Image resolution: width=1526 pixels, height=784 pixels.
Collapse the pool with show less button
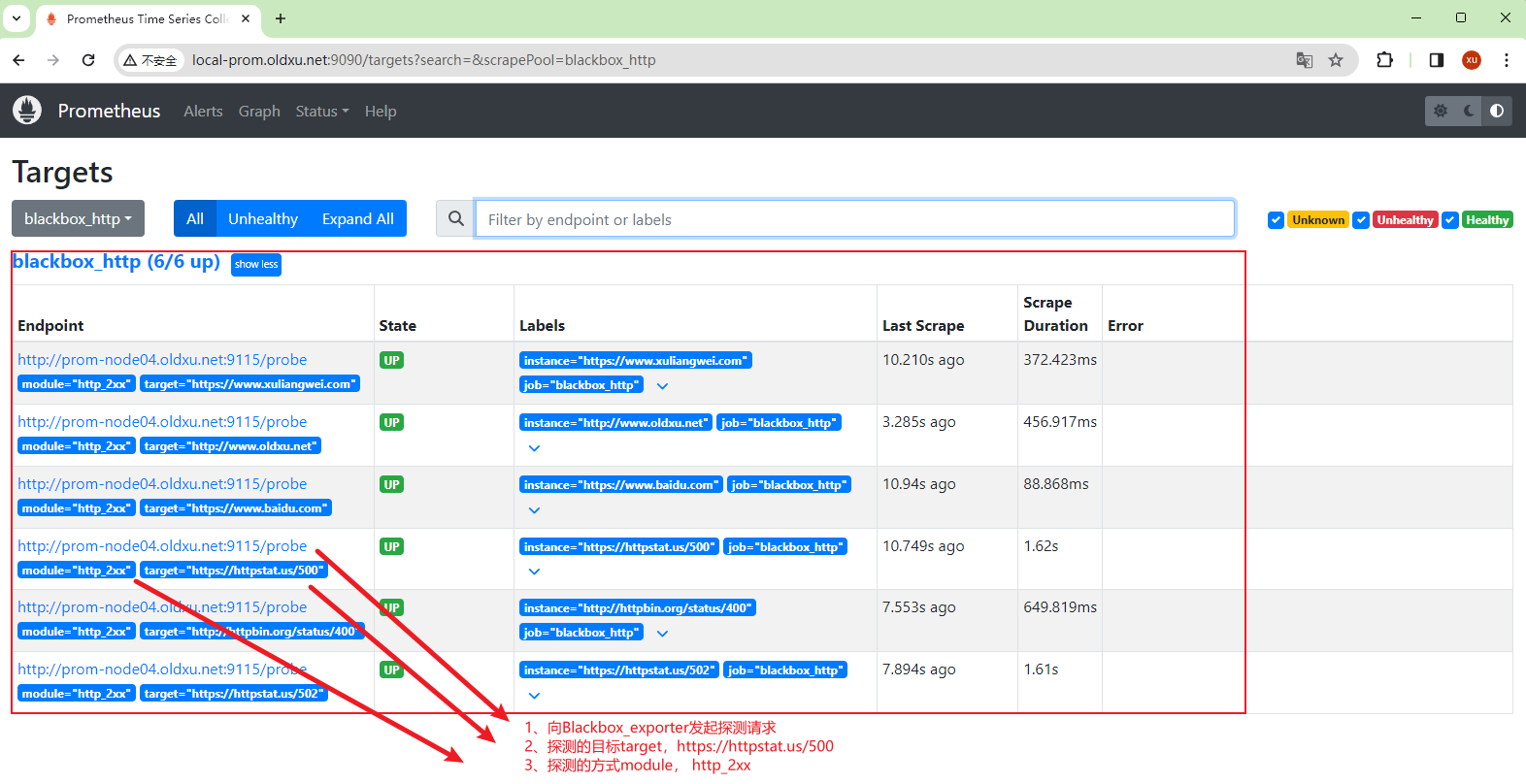coord(256,264)
